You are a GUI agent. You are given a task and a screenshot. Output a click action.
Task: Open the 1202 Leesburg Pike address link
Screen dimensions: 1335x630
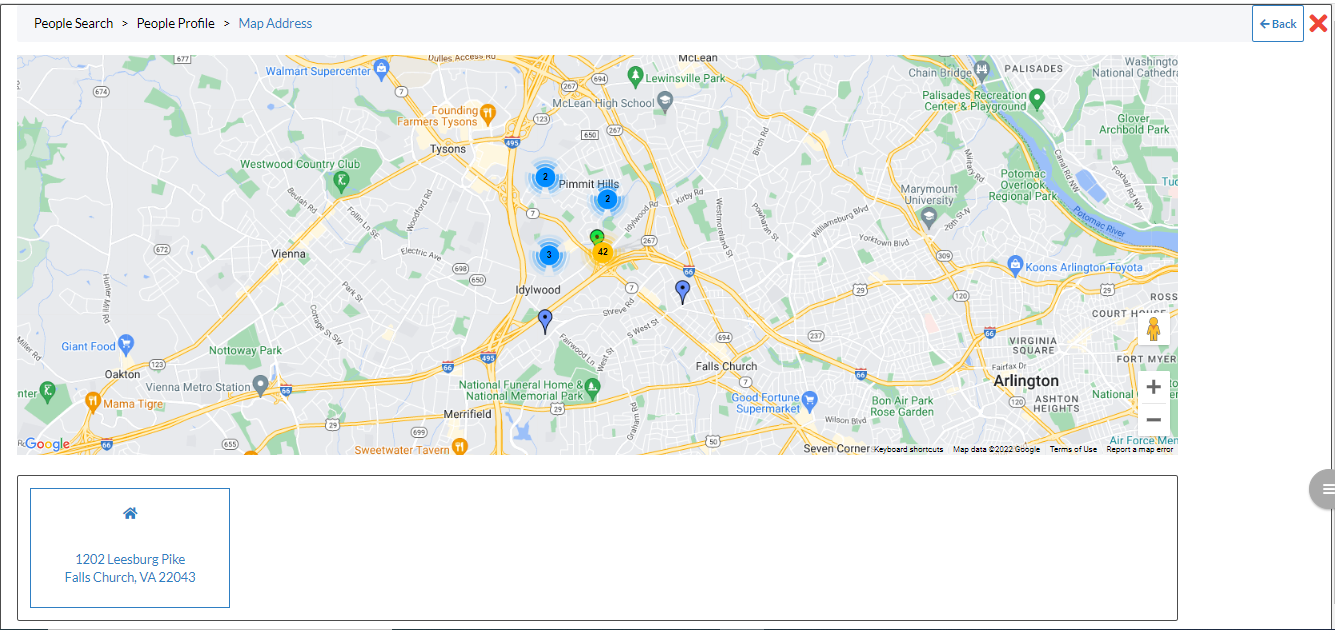pyautogui.click(x=130, y=568)
